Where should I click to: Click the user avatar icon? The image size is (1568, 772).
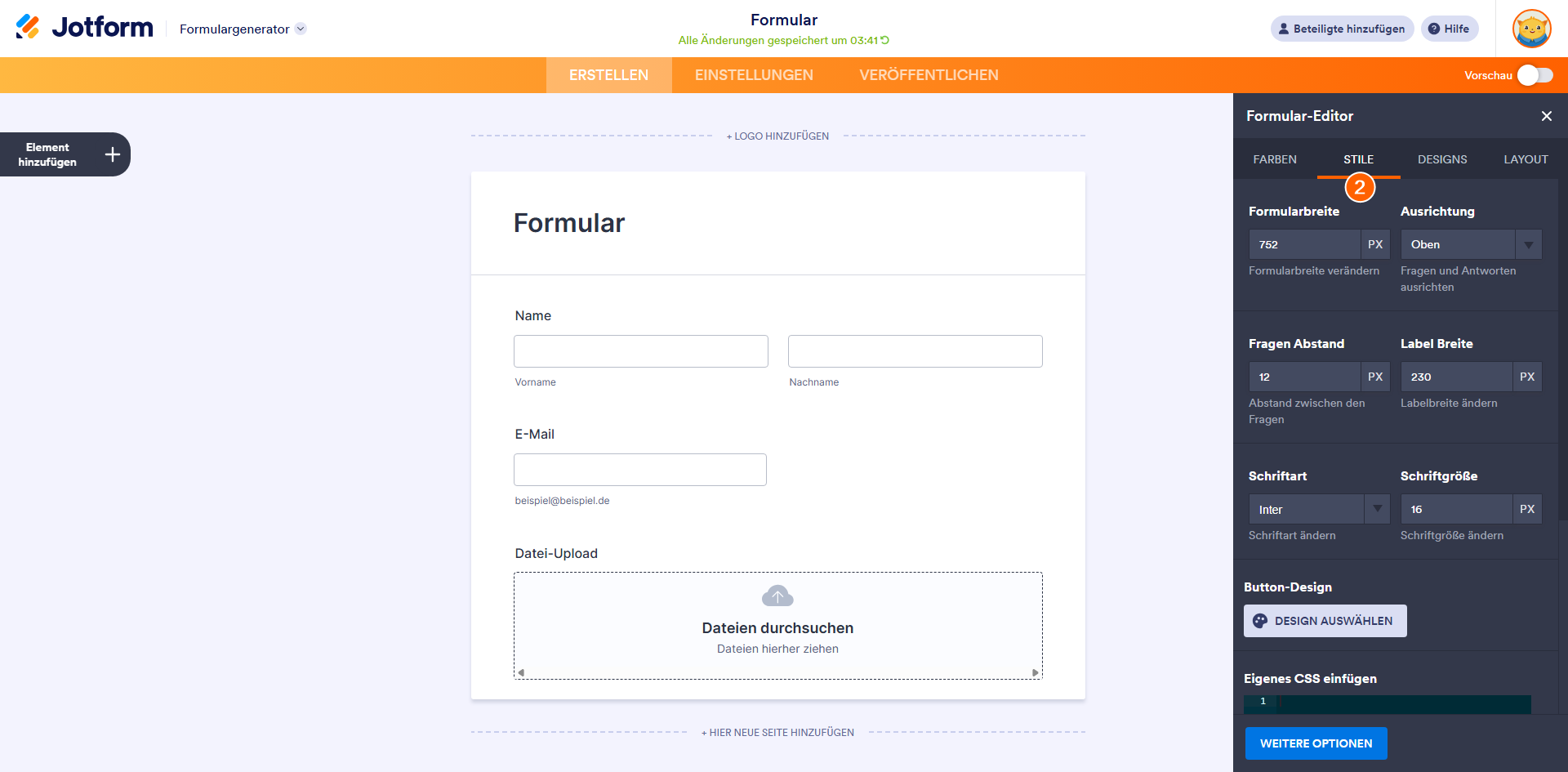(x=1531, y=29)
